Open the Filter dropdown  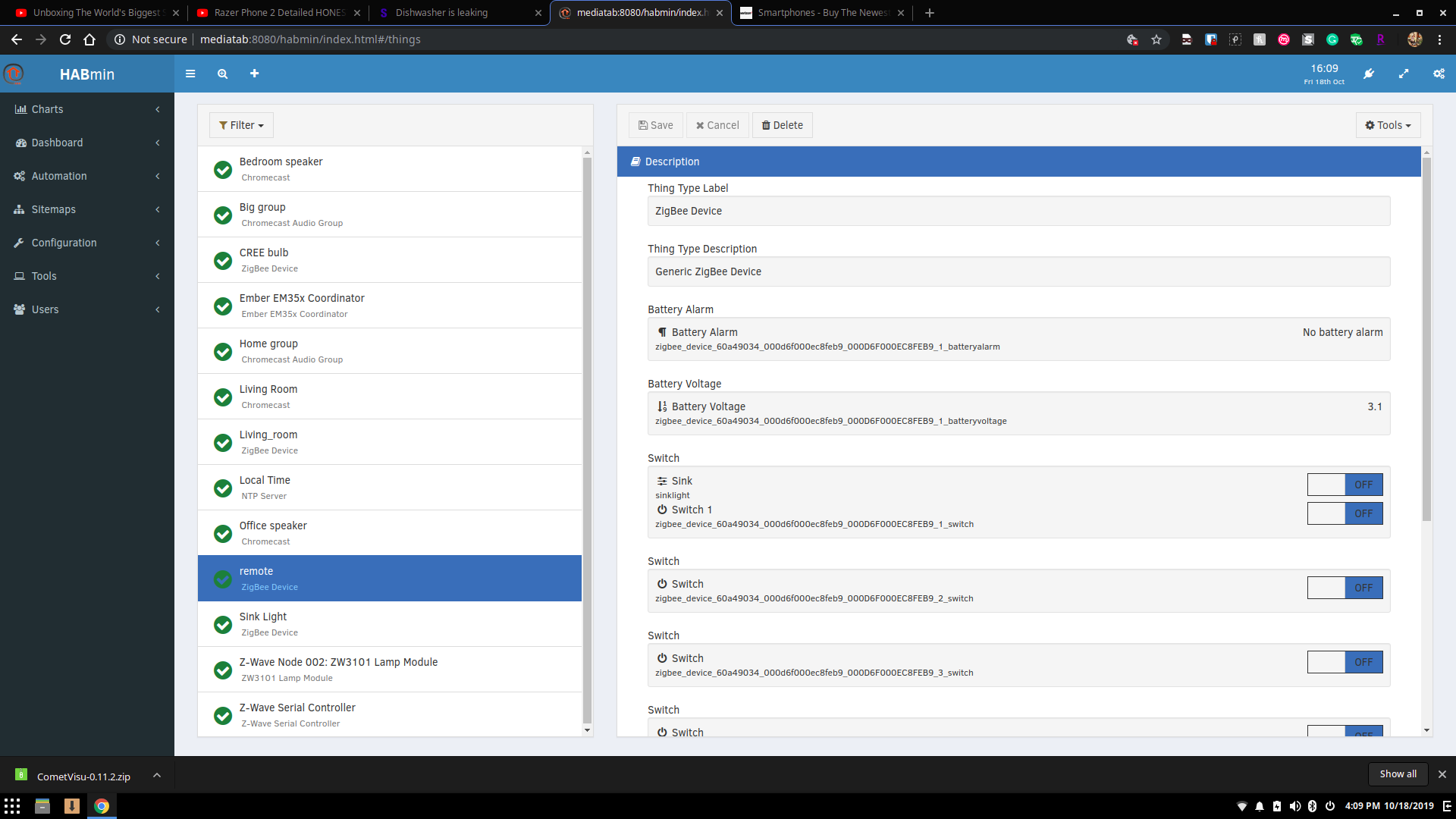241,125
